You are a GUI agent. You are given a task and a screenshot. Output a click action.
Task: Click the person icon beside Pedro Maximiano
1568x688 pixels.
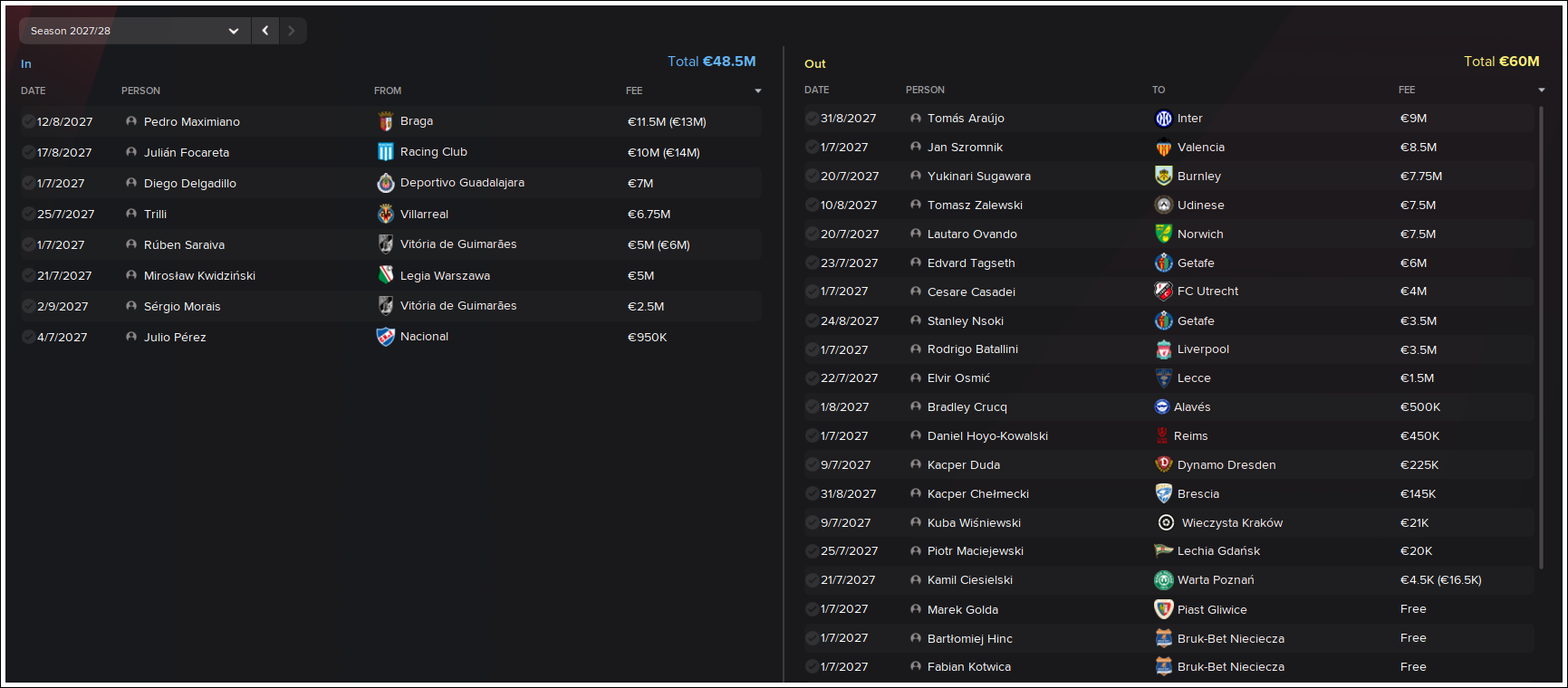click(x=131, y=121)
